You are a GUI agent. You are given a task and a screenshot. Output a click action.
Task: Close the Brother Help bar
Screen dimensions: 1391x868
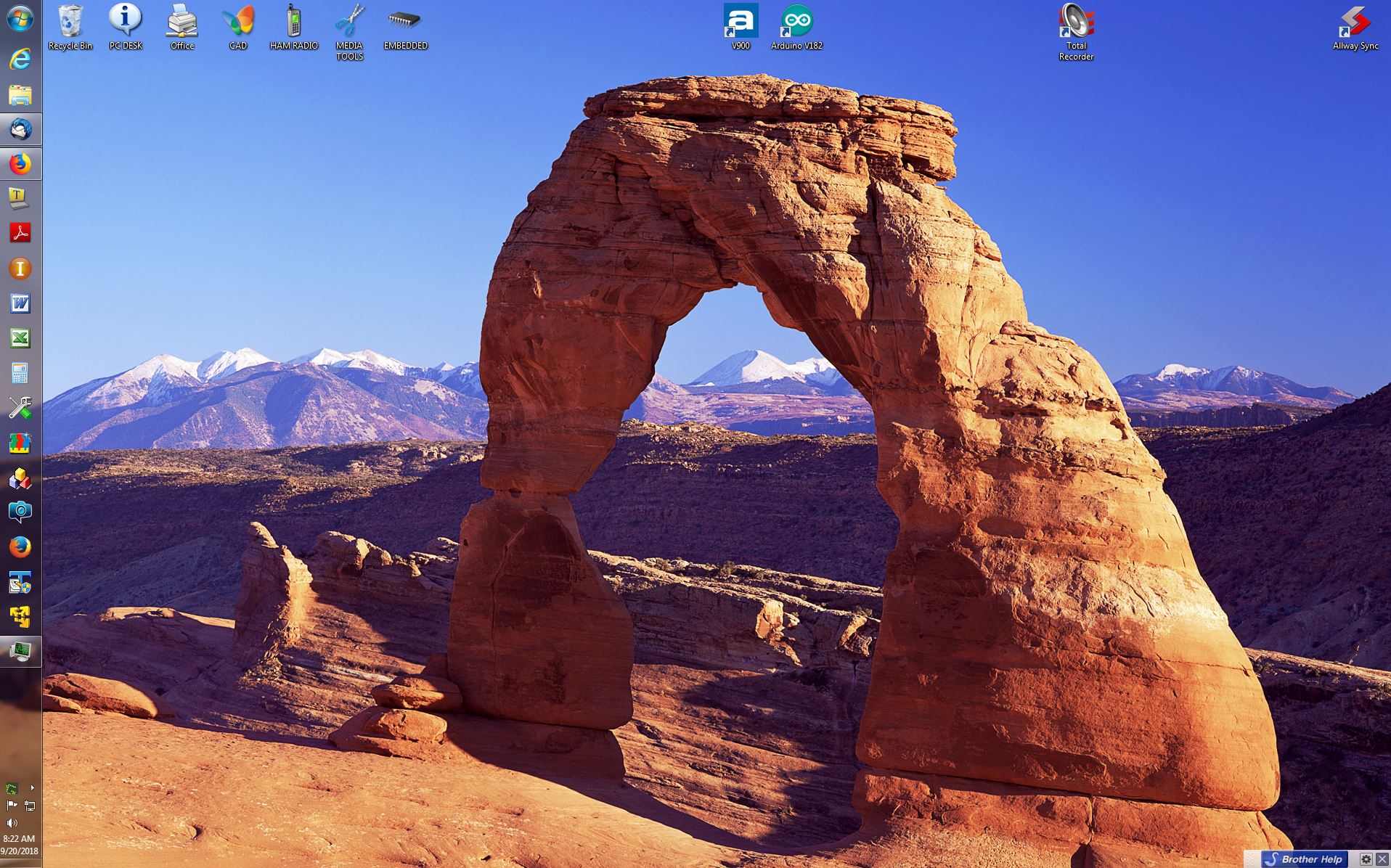[1382, 859]
